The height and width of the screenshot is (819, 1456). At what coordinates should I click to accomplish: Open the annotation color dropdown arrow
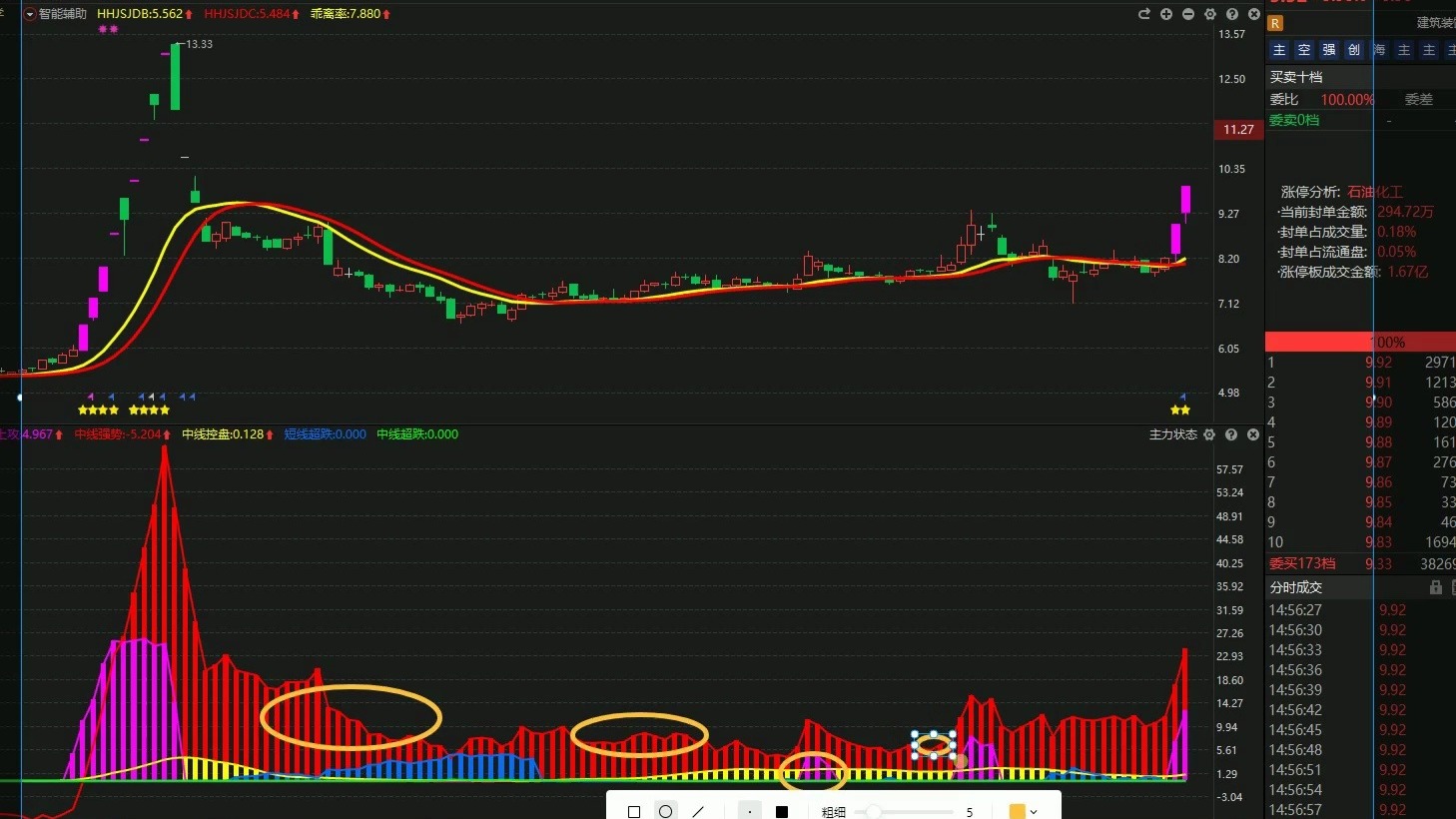[1034, 812]
